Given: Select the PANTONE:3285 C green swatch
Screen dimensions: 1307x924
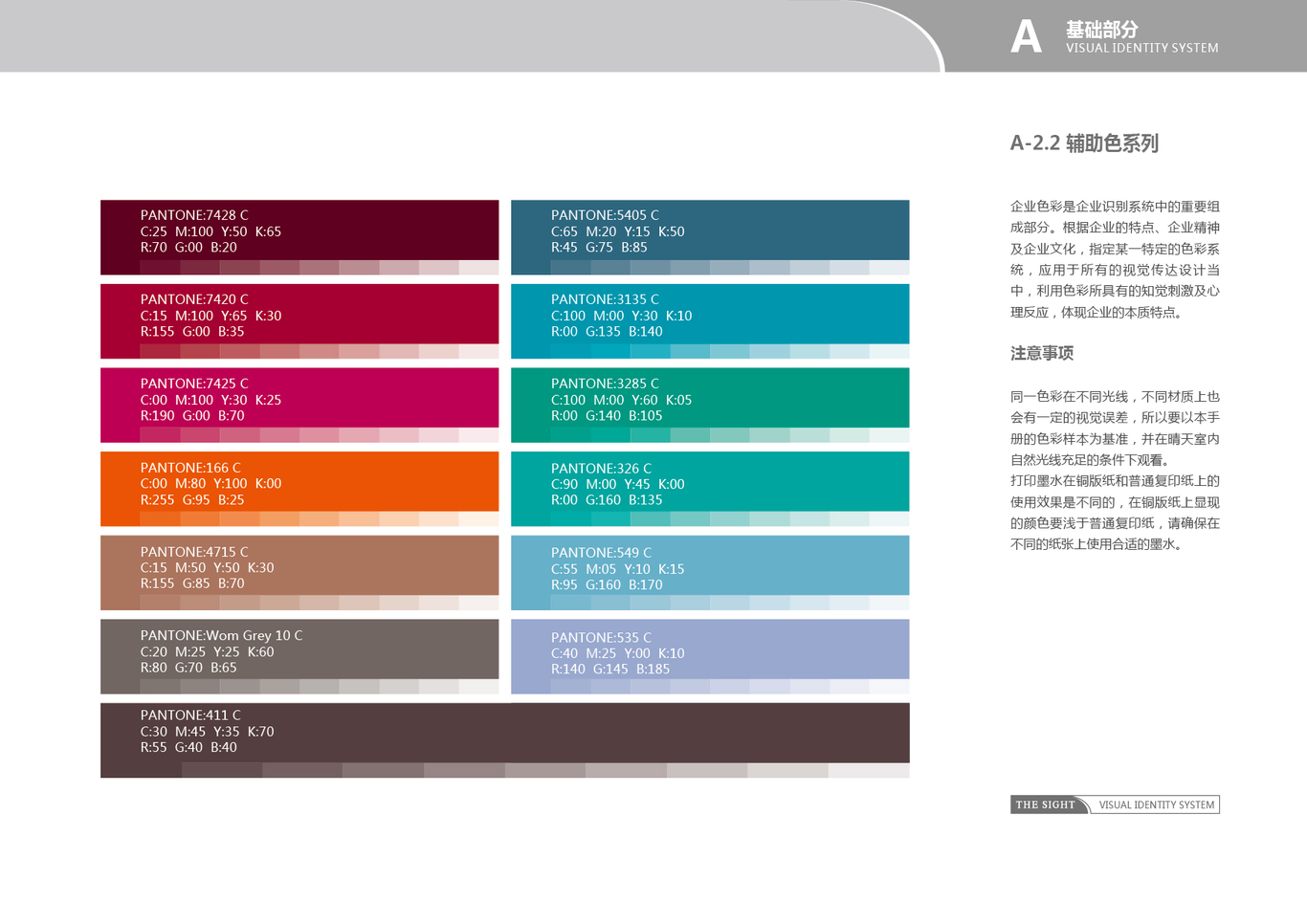Looking at the screenshot, I should [x=710, y=406].
